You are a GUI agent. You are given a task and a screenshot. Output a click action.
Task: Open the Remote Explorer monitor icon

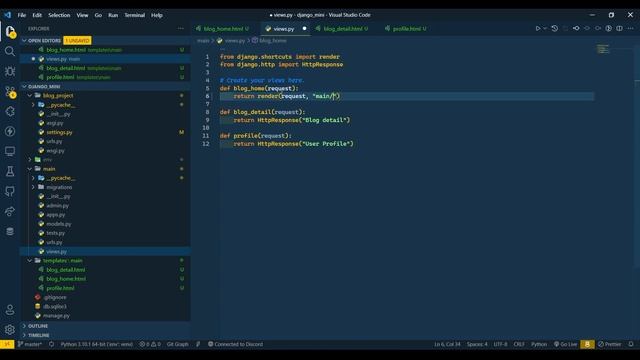point(10,151)
